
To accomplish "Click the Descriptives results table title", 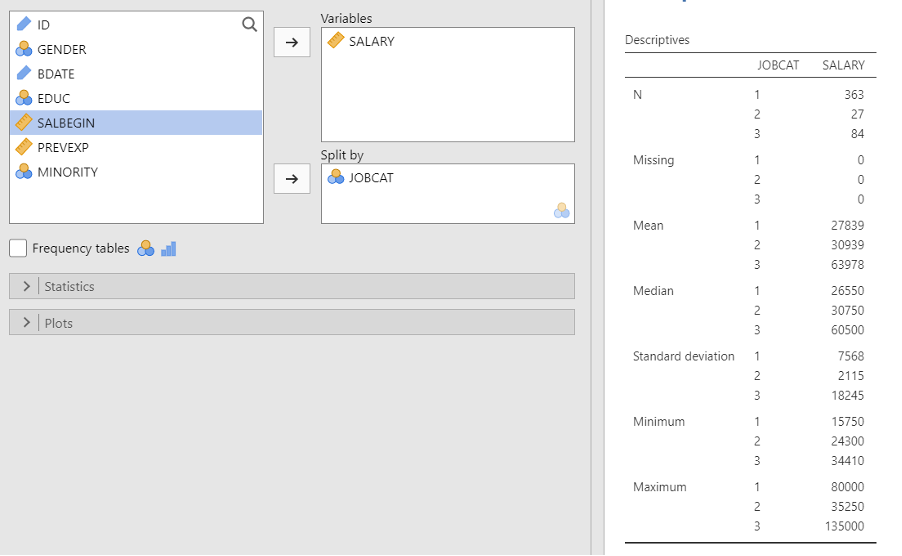I will (657, 40).
